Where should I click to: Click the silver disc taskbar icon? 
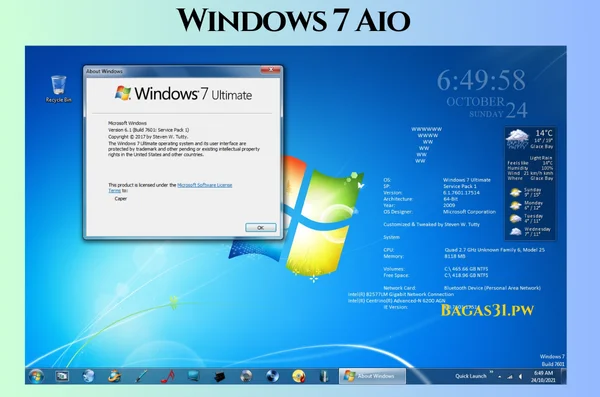coord(246,376)
